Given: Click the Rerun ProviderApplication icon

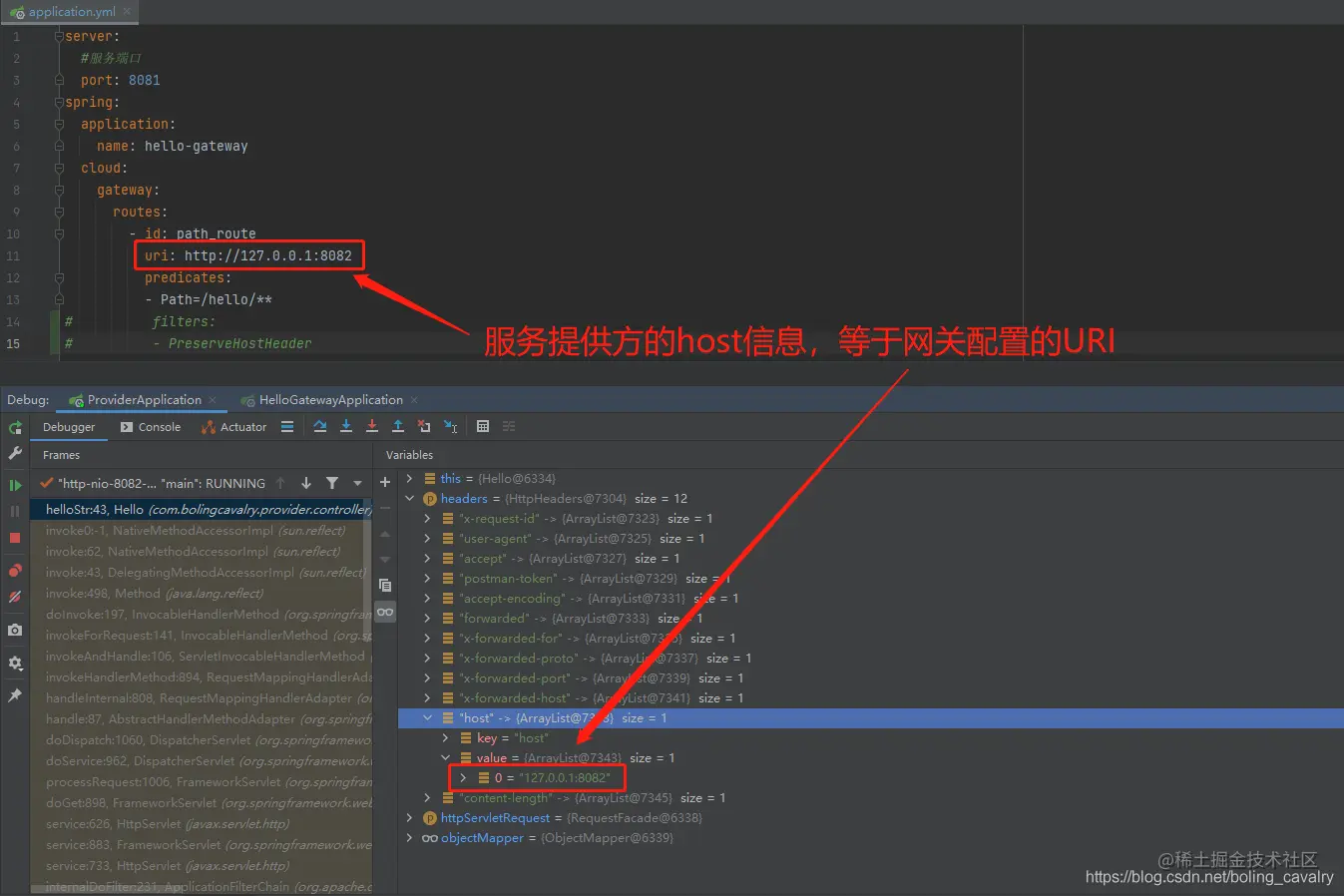Looking at the screenshot, I should click(x=15, y=427).
